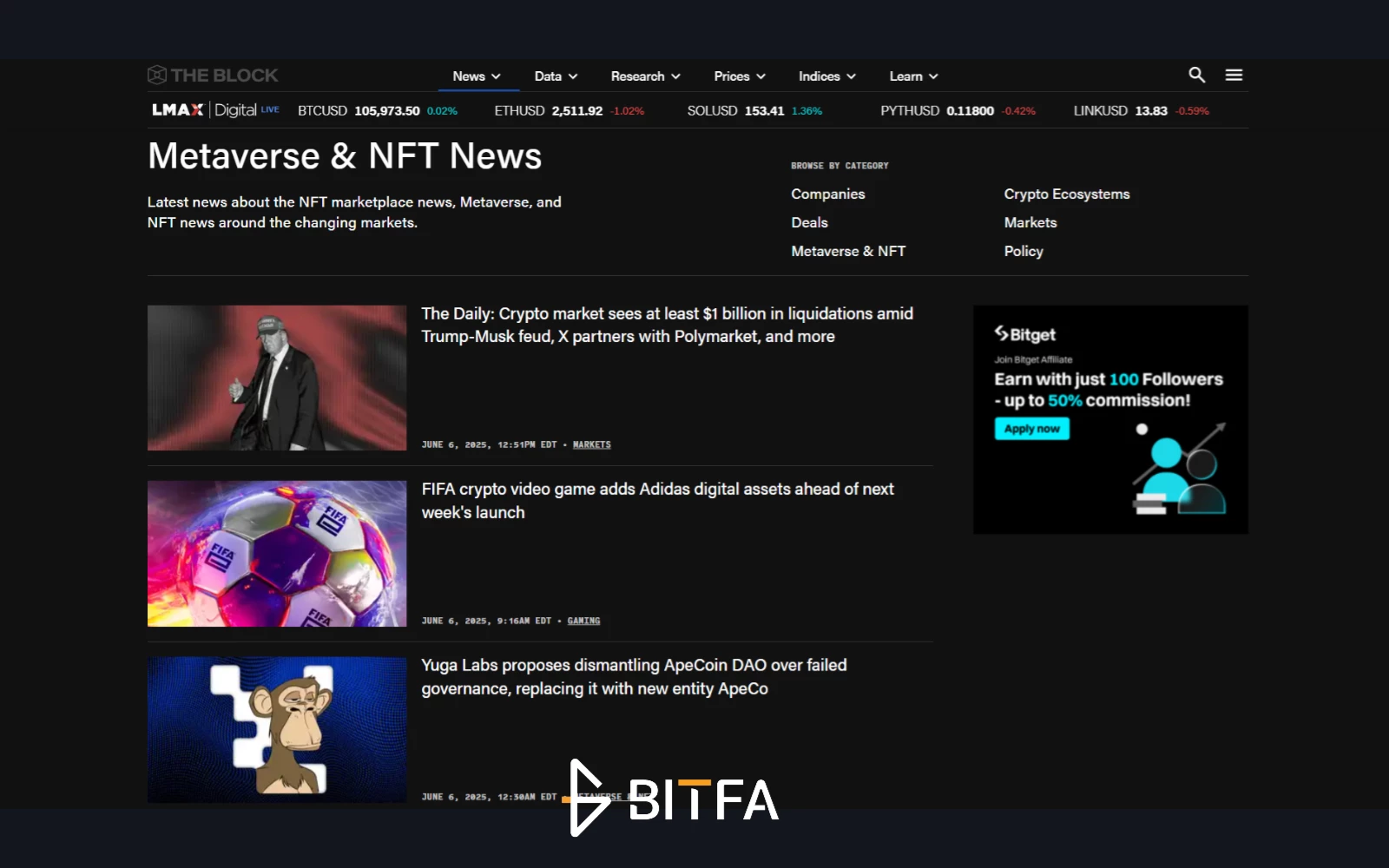
Task: Click The Block logo
Action: click(213, 76)
